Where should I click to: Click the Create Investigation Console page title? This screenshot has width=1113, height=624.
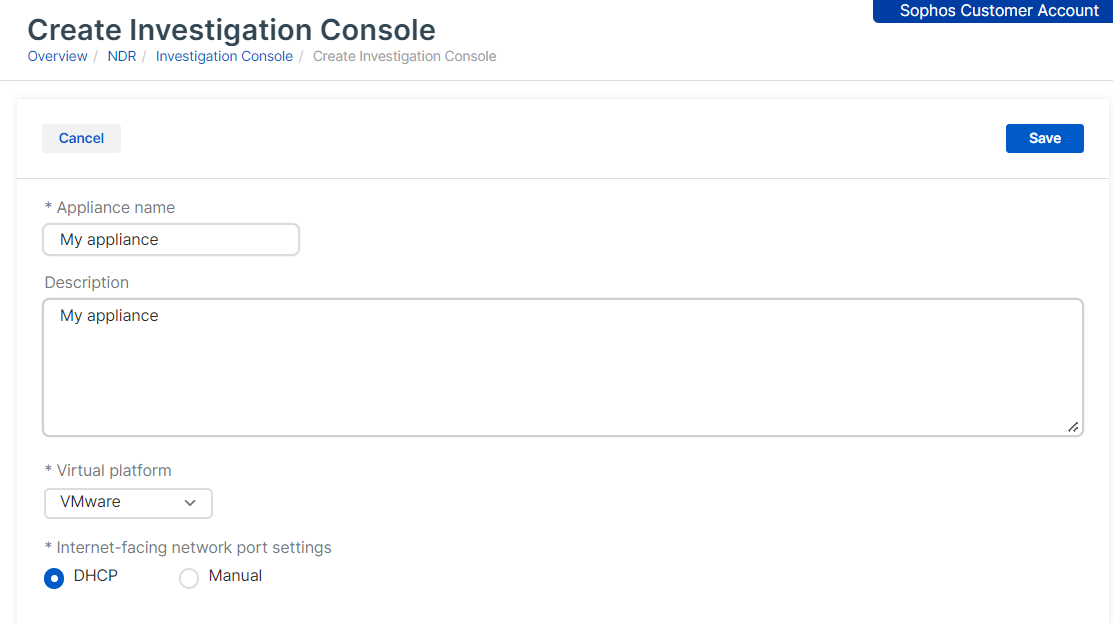click(231, 29)
